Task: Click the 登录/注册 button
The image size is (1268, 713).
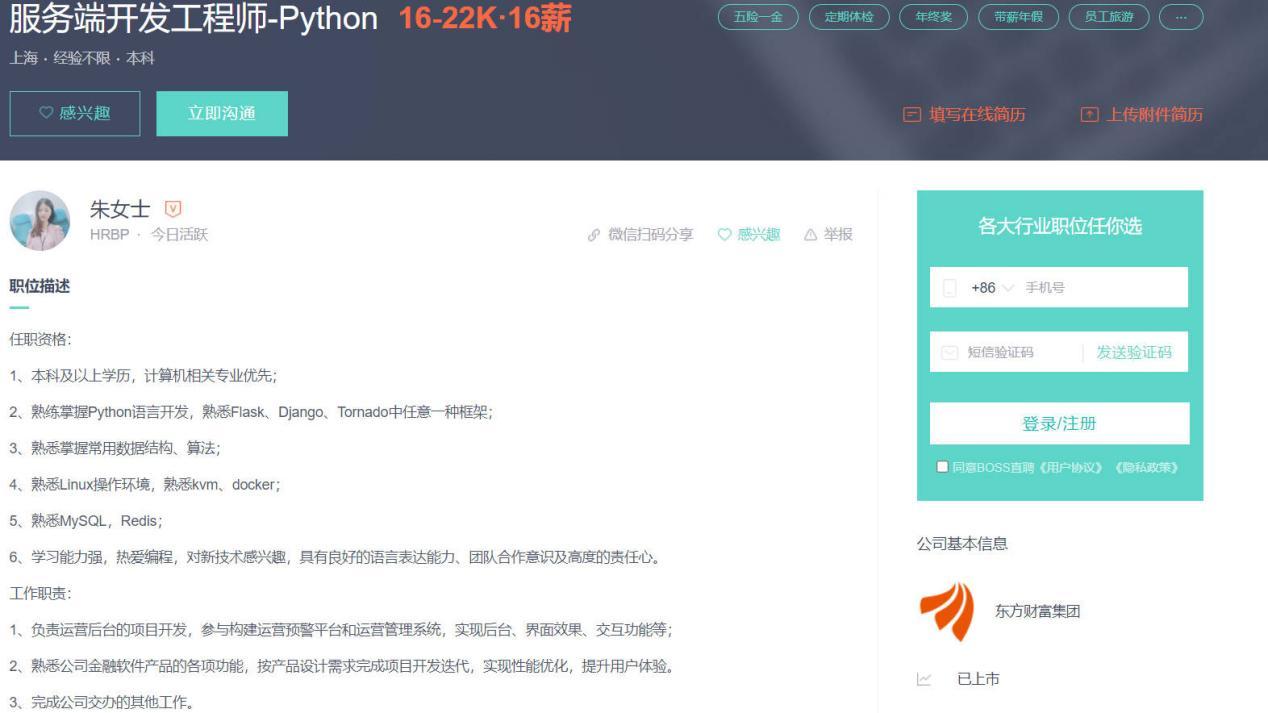Action: click(1059, 423)
